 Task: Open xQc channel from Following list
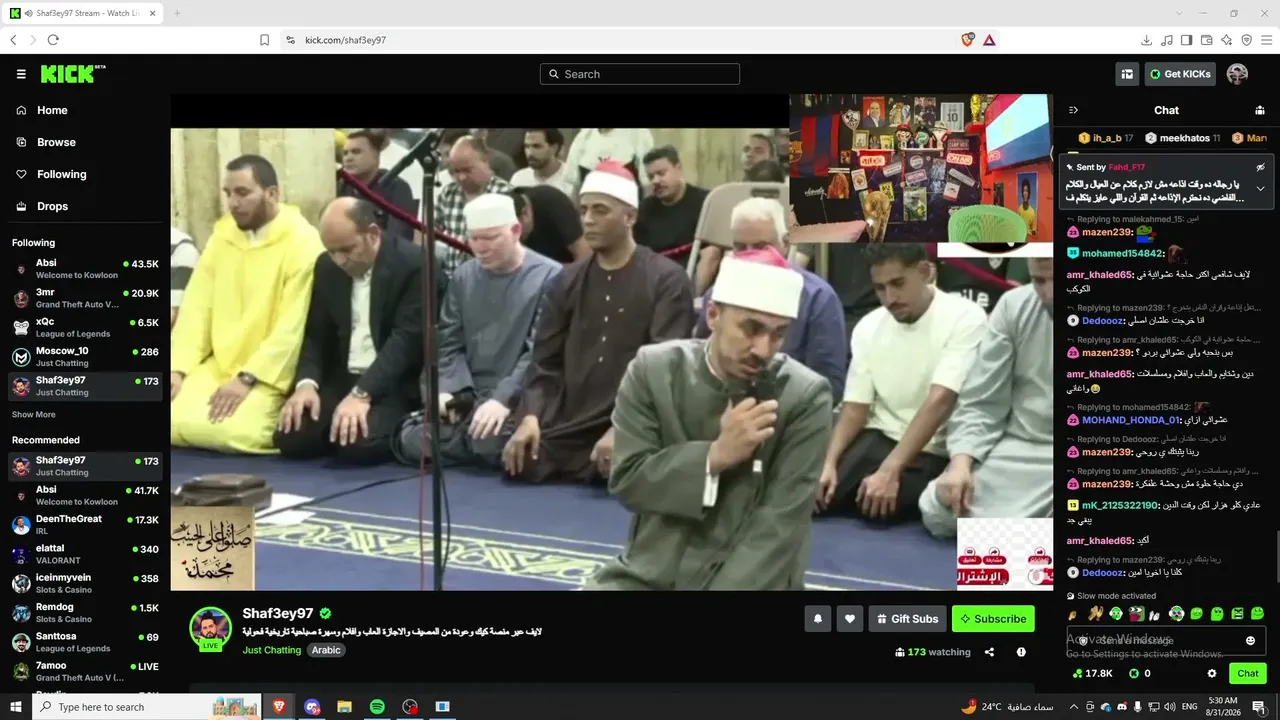pyautogui.click(x=85, y=327)
